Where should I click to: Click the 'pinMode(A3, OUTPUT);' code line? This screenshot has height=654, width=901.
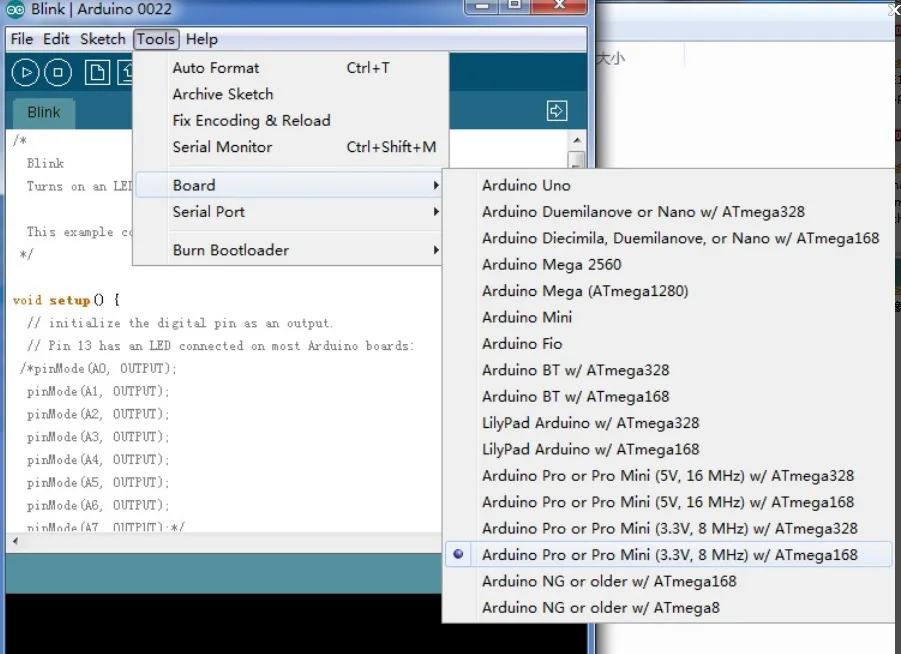click(98, 437)
